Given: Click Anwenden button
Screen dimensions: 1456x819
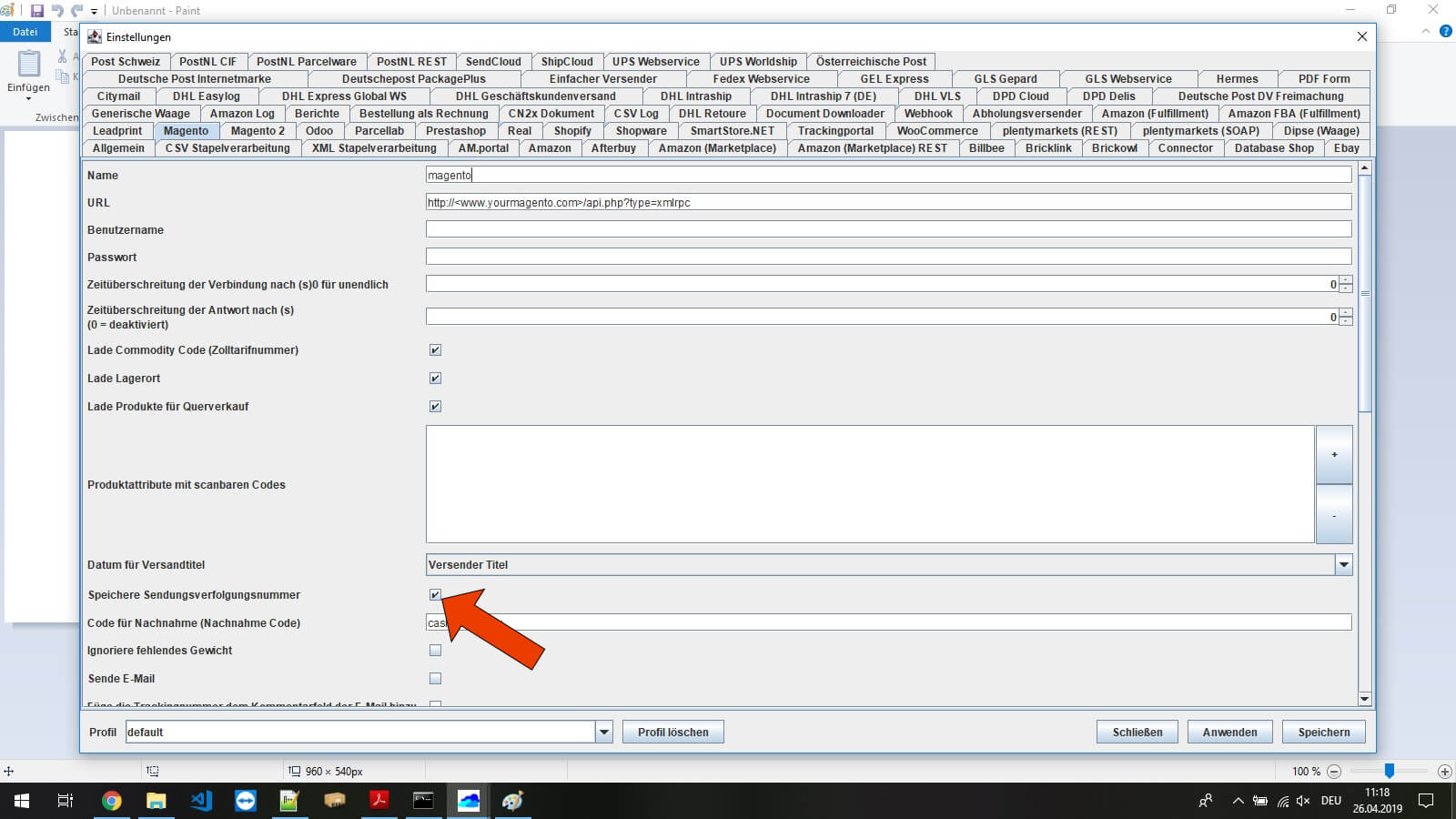Looking at the screenshot, I should 1230,733.
